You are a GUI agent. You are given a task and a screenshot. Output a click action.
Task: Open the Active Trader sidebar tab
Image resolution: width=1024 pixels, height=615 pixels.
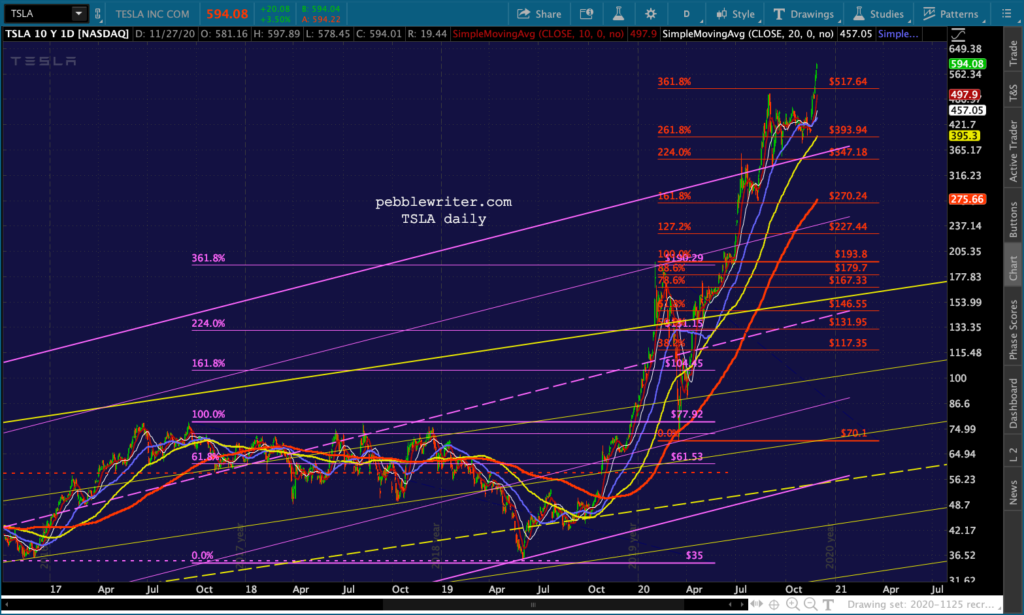[x=1013, y=151]
